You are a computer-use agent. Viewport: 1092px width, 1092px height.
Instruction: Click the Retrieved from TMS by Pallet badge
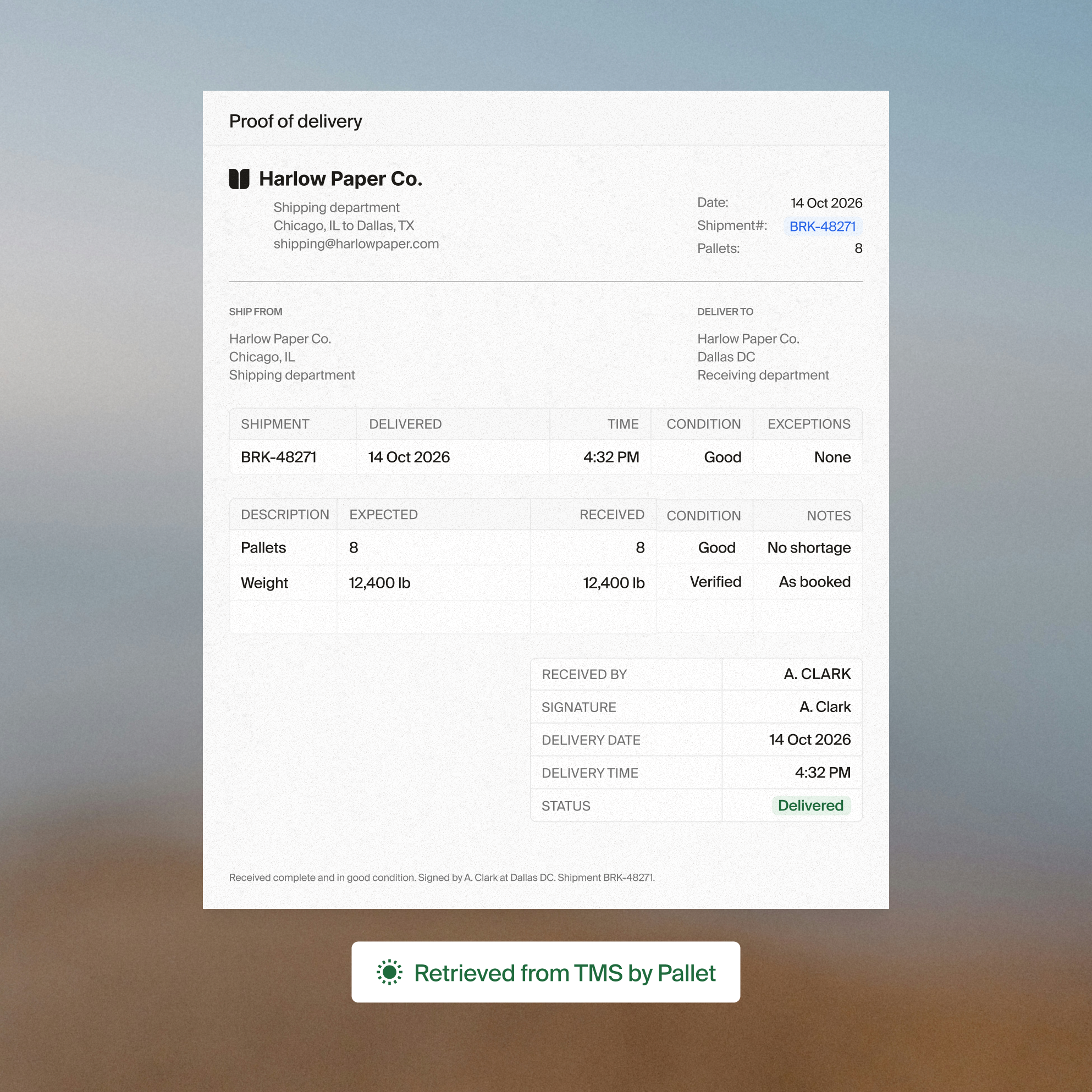pos(545,972)
